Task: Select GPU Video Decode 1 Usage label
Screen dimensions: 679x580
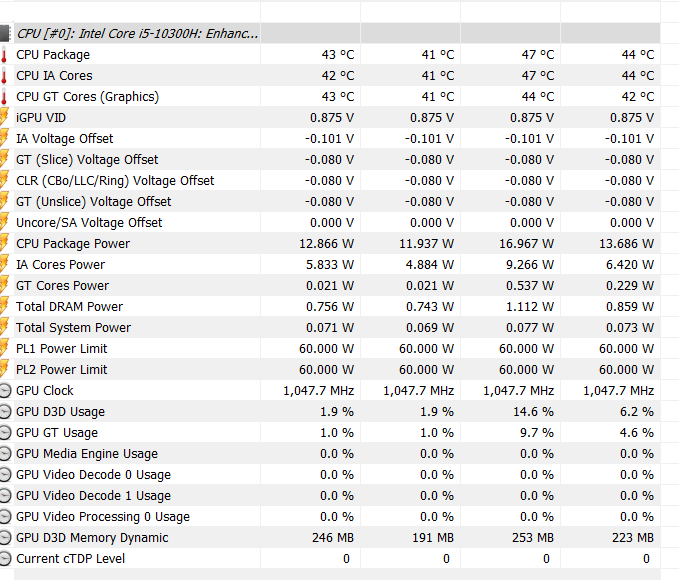Action: (x=94, y=496)
